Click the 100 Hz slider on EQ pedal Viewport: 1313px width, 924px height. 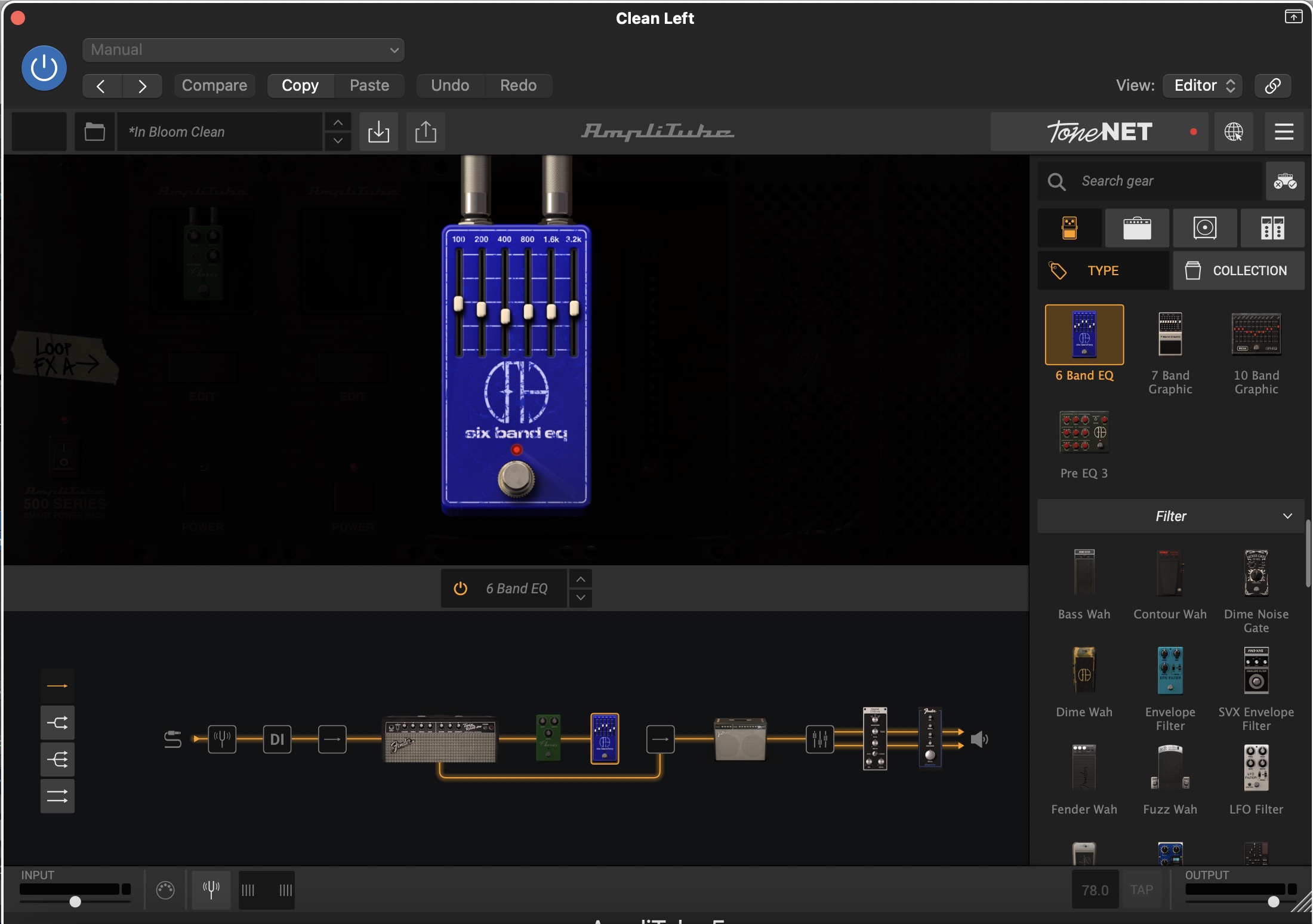[x=458, y=303]
